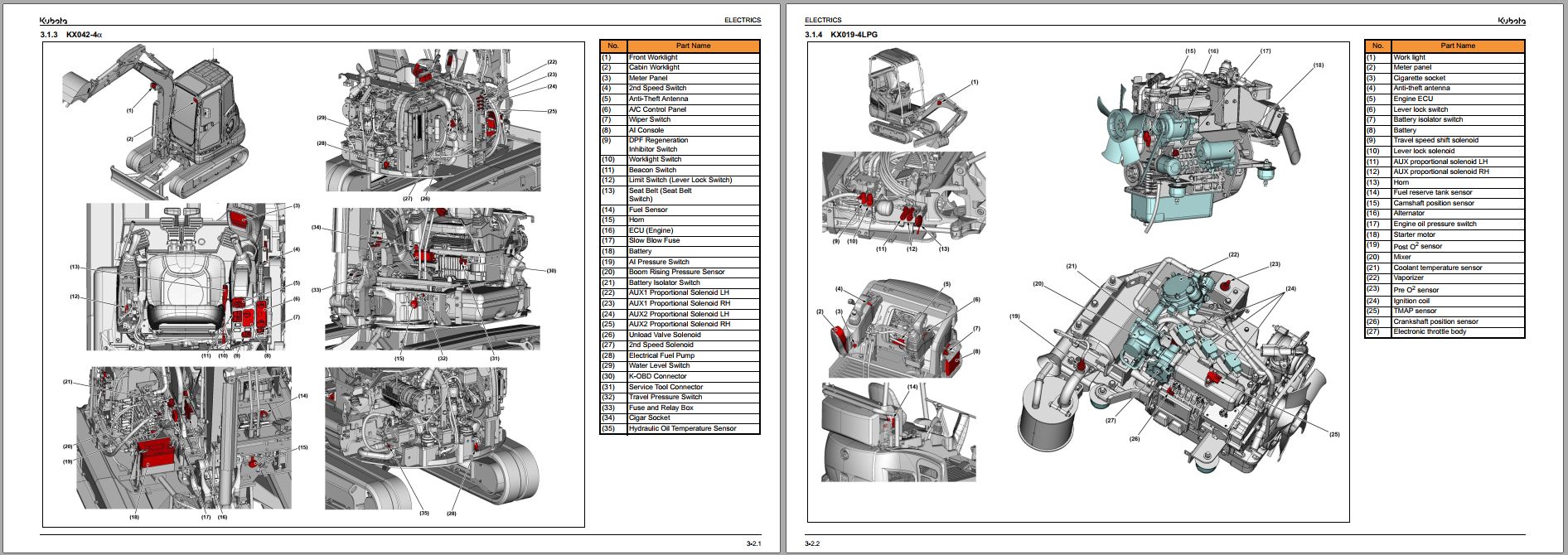Click 'Beacon Switch' row
The width and height of the screenshot is (1568, 555).
(680, 170)
